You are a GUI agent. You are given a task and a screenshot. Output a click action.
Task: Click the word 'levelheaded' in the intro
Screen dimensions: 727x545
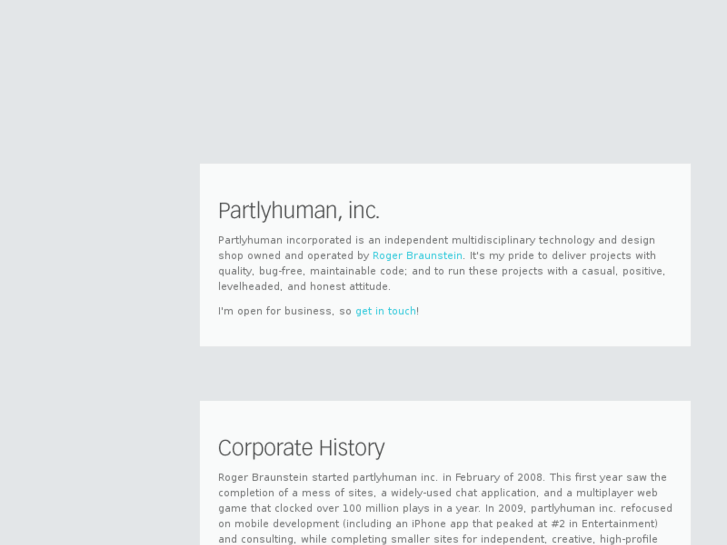(248, 287)
